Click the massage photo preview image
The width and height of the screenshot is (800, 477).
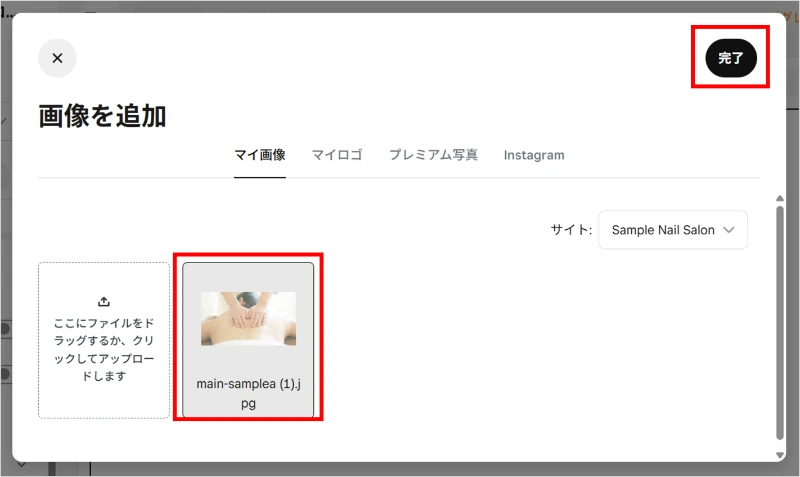pyautogui.click(x=248, y=319)
